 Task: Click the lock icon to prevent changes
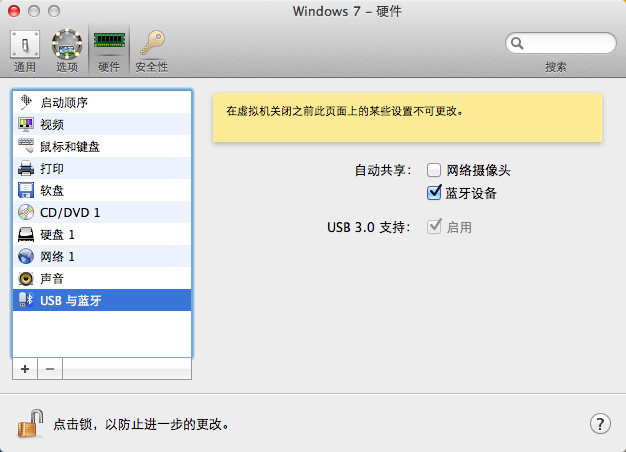tap(29, 423)
